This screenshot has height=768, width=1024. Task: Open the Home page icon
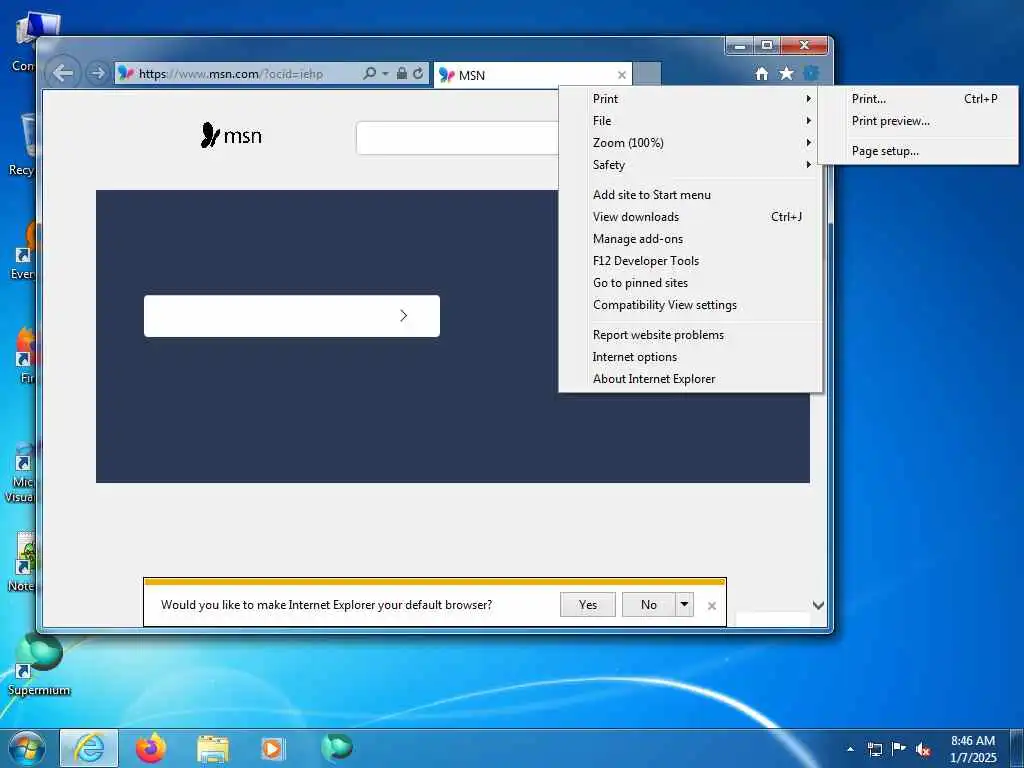pos(761,74)
